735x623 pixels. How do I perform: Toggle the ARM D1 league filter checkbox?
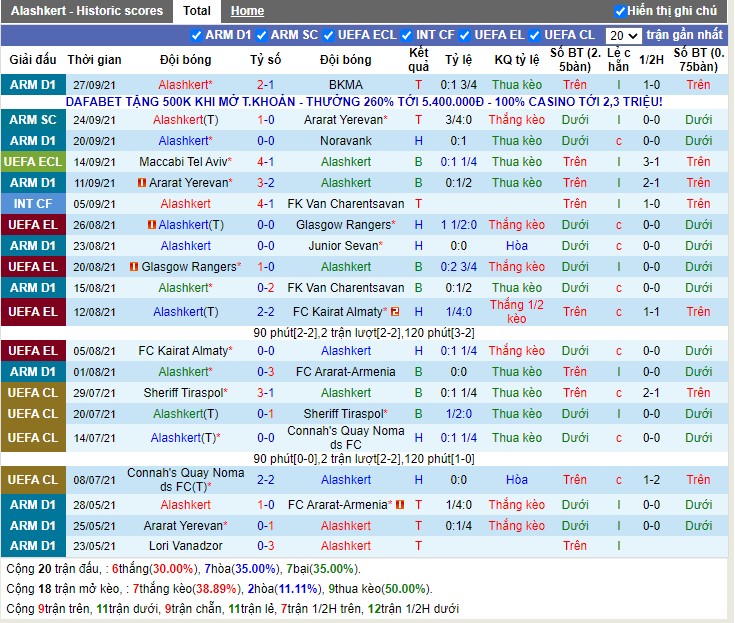coord(197,35)
